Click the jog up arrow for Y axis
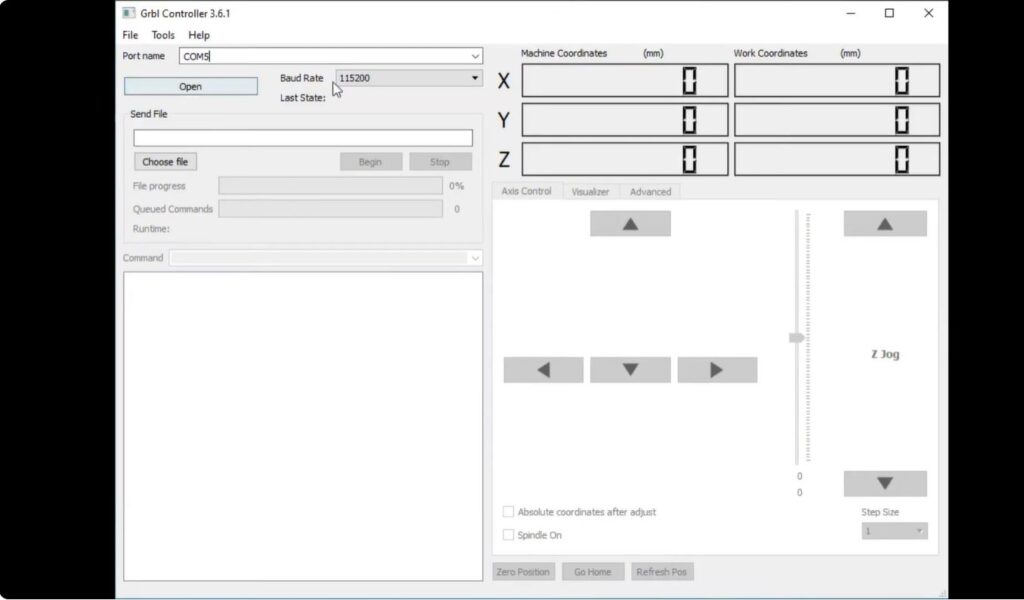The width and height of the screenshot is (1024, 600). 630,223
